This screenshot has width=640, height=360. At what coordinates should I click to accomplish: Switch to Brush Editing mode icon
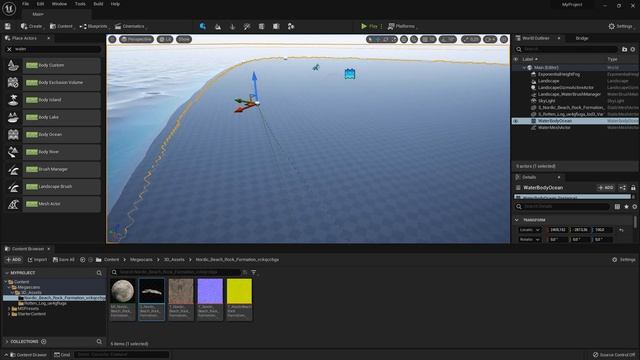click(x=291, y=27)
